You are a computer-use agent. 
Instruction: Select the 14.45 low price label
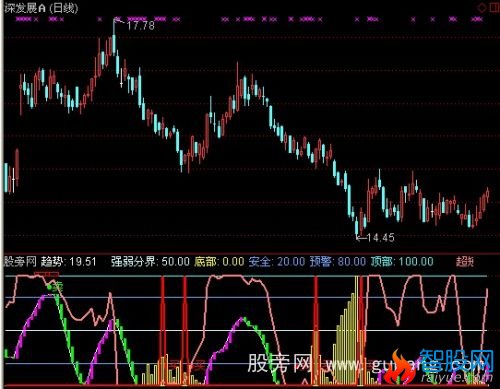coord(380,238)
